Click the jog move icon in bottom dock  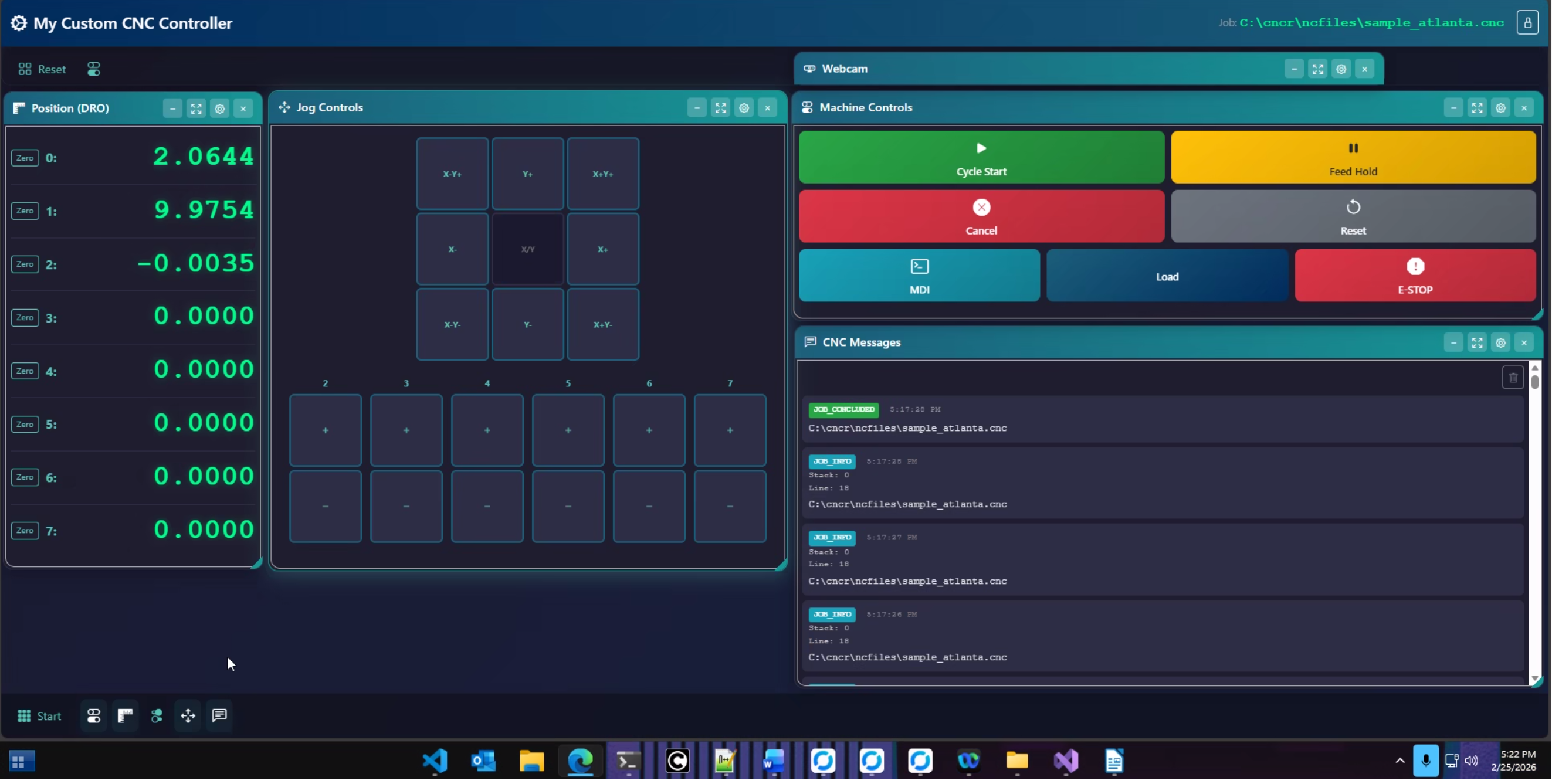[188, 716]
